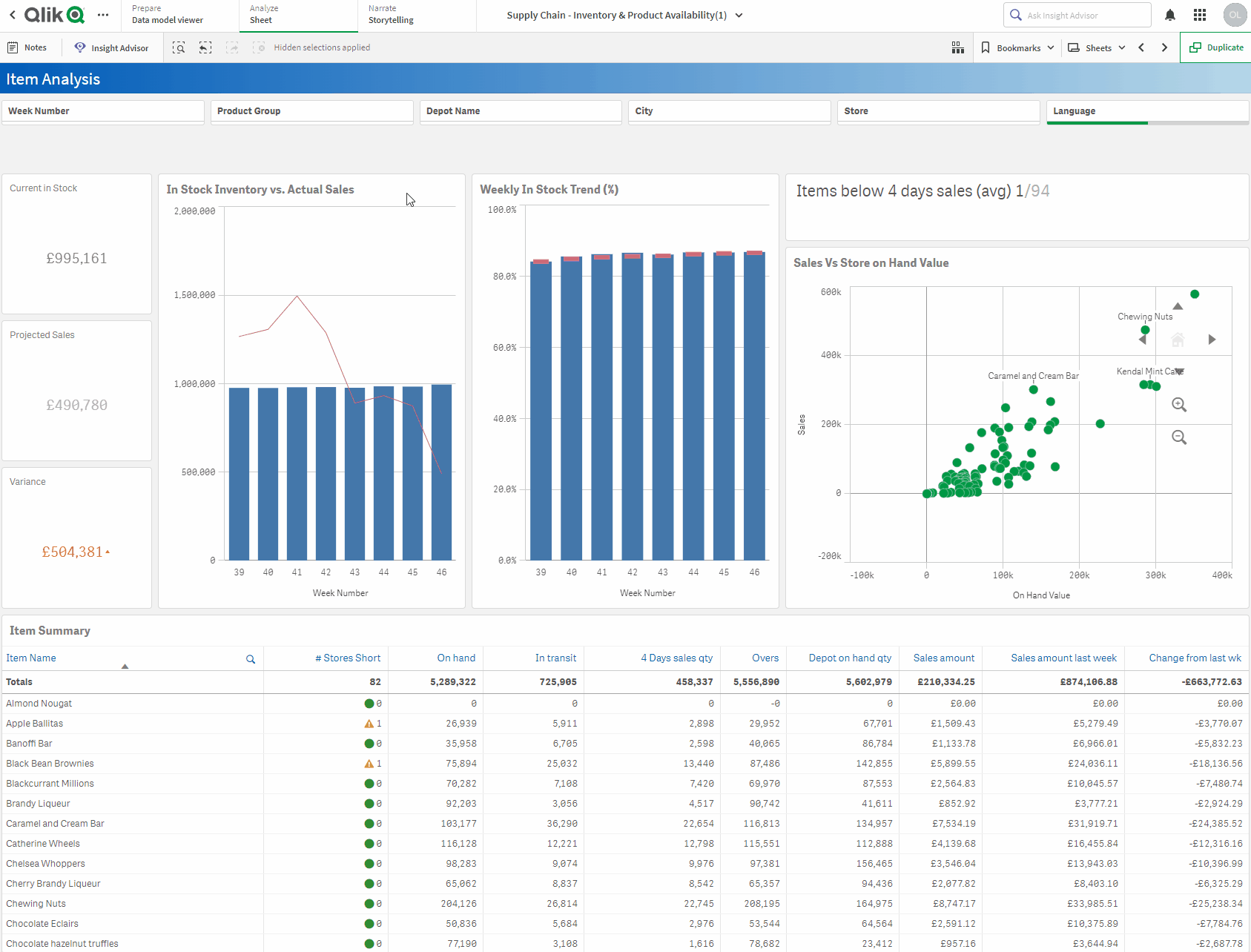Open the Supply Chain app title dropdown
The width and height of the screenshot is (1251, 952).
(738, 15)
